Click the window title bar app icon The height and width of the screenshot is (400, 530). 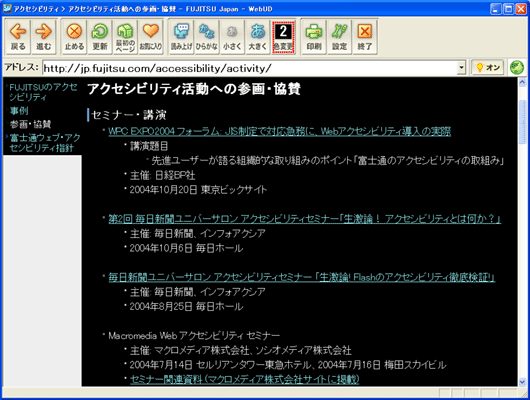pos(7,8)
